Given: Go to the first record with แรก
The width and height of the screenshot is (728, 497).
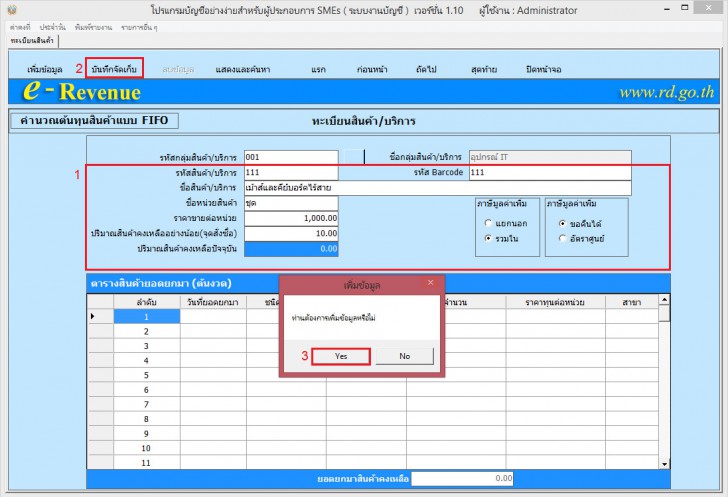Looking at the screenshot, I should click(318, 69).
